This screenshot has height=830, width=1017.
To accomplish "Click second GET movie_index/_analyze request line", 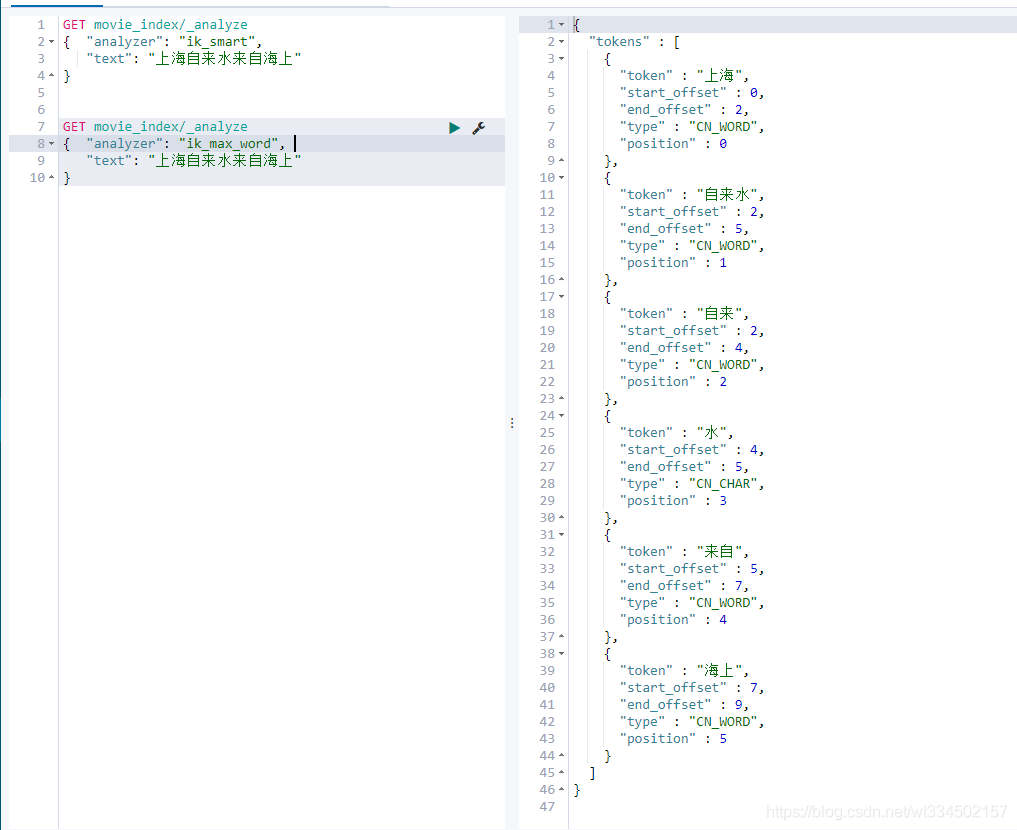I will click(155, 126).
